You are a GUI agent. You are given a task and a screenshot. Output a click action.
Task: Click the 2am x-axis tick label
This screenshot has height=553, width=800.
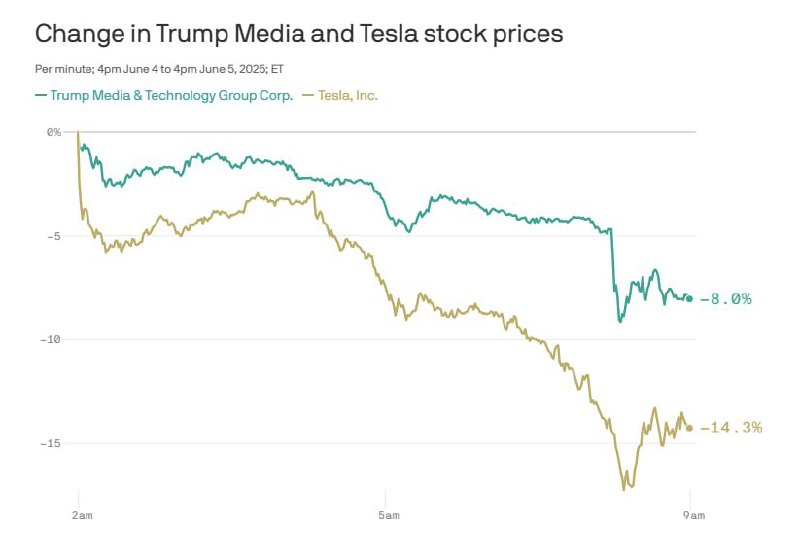(82, 515)
